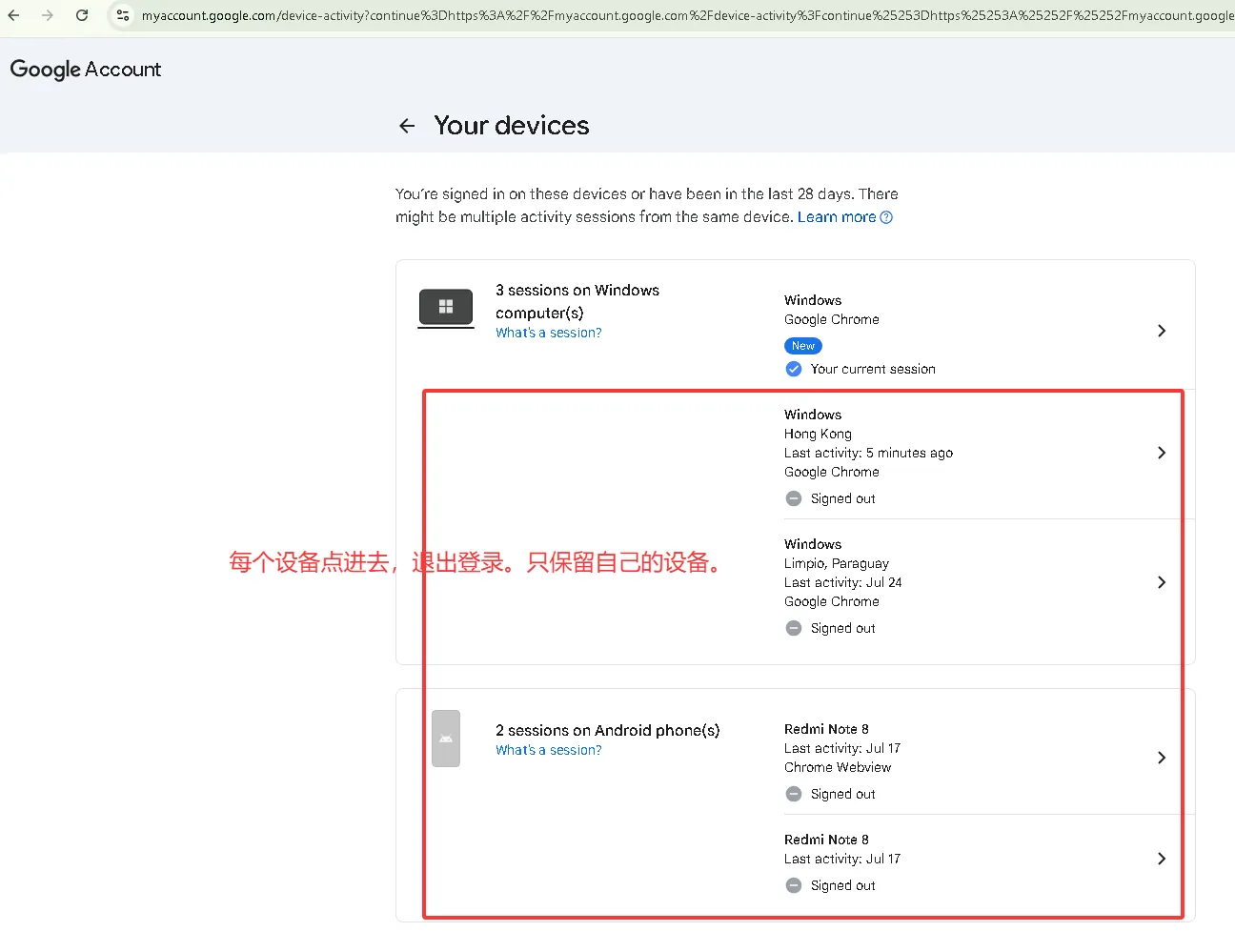The height and width of the screenshot is (952, 1235).
Task: Go back using arrow beside Your devices
Action: pyautogui.click(x=407, y=126)
